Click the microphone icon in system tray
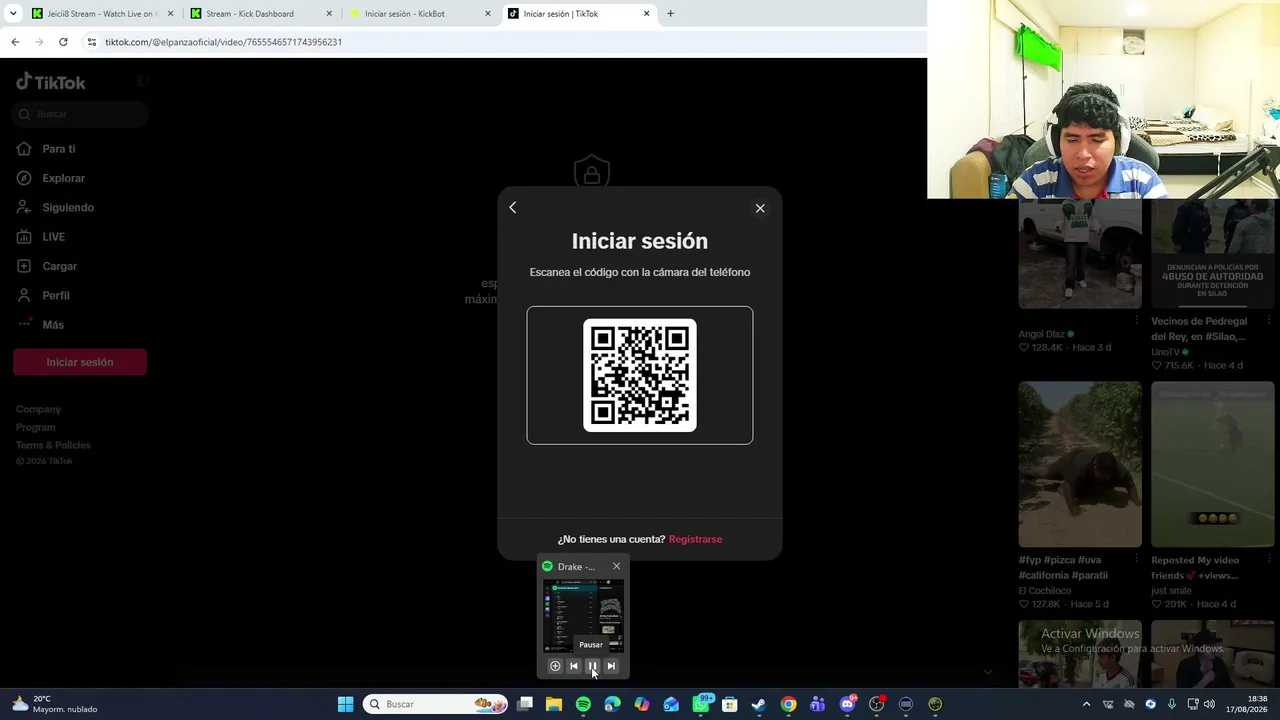 coord(1172,704)
